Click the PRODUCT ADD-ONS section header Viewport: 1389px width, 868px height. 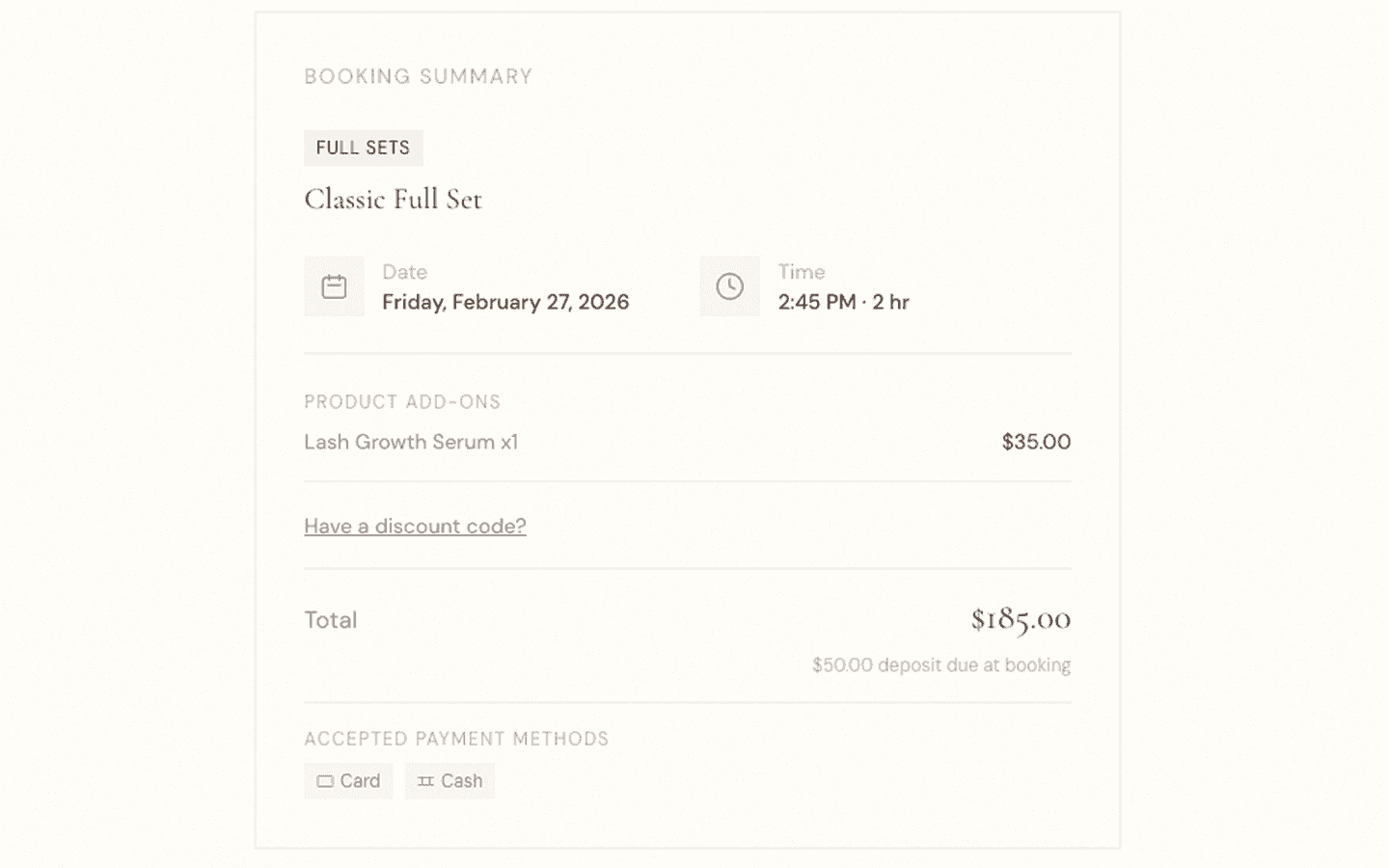coord(402,402)
